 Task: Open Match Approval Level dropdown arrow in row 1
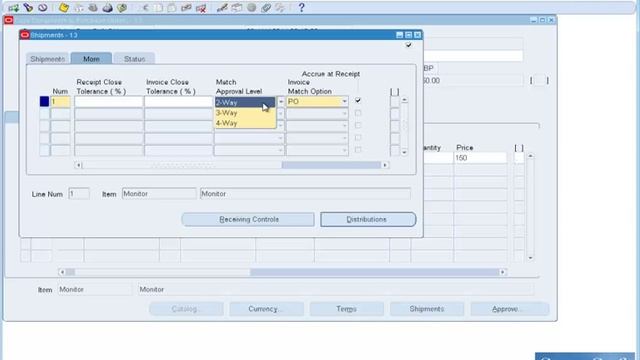(x=281, y=102)
